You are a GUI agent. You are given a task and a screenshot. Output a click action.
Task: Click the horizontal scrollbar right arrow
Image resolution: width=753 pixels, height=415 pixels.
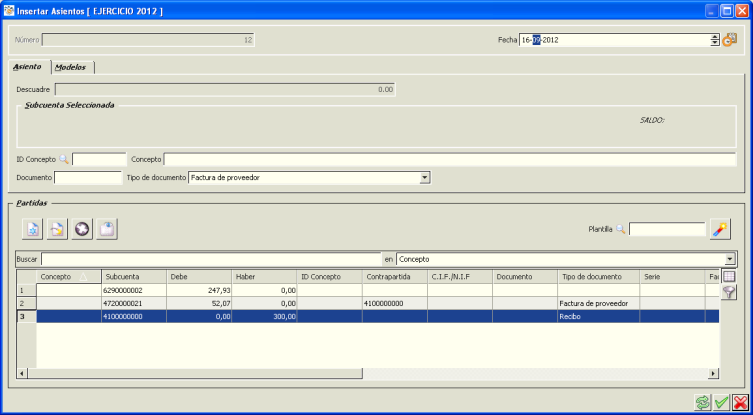tap(714, 373)
